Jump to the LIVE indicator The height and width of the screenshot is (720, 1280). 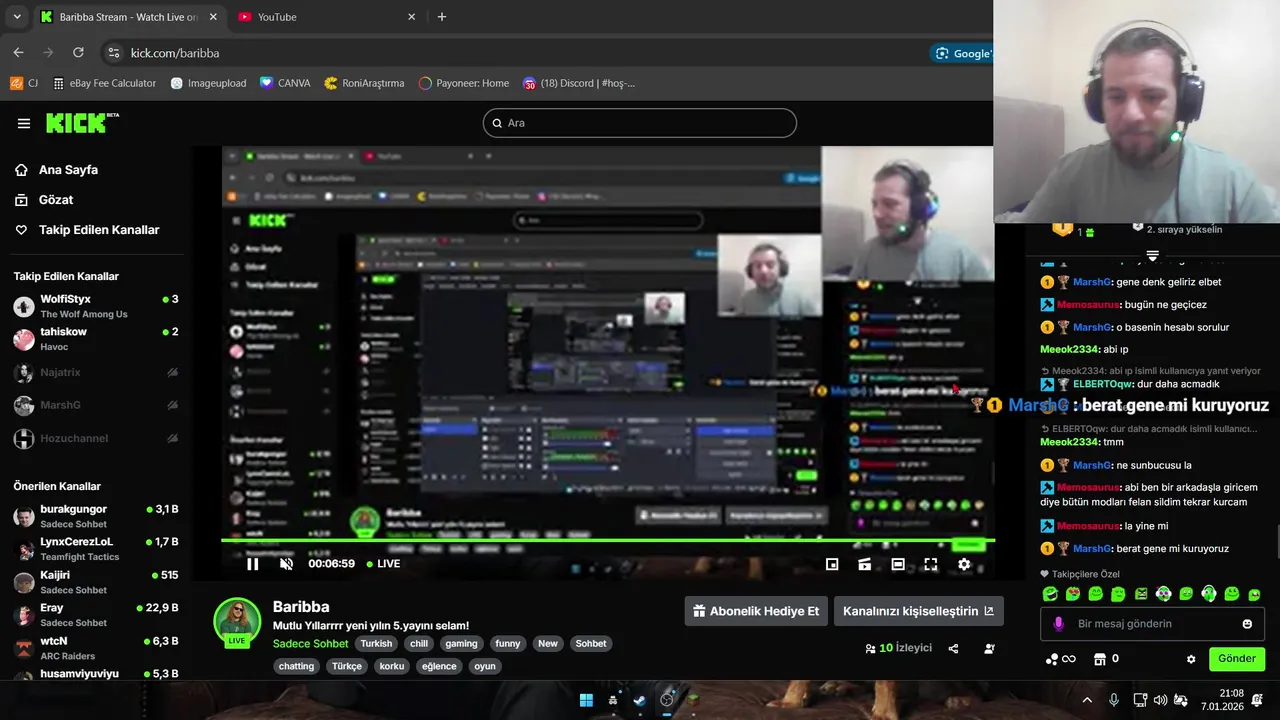[383, 564]
